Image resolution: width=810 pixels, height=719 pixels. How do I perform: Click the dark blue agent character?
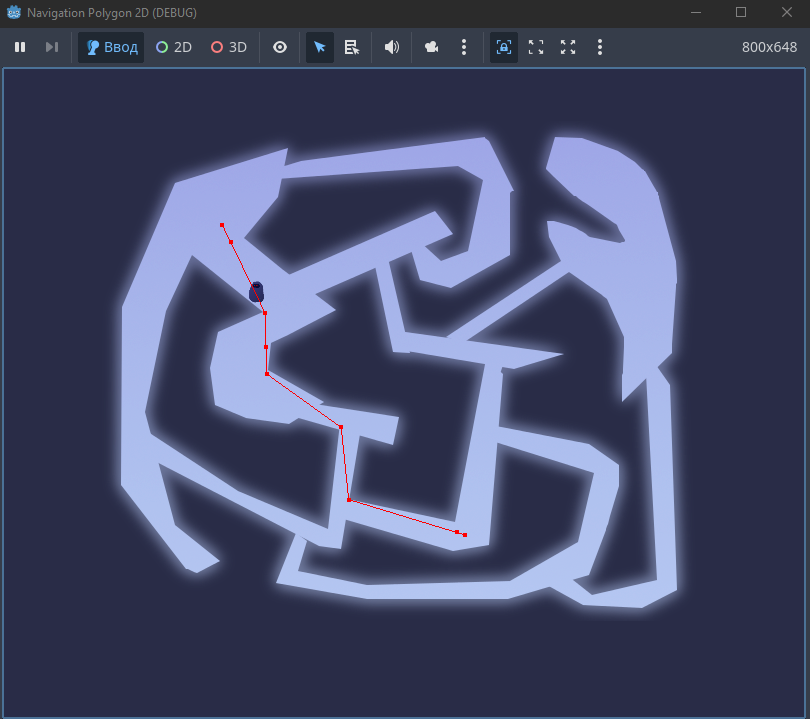256,292
